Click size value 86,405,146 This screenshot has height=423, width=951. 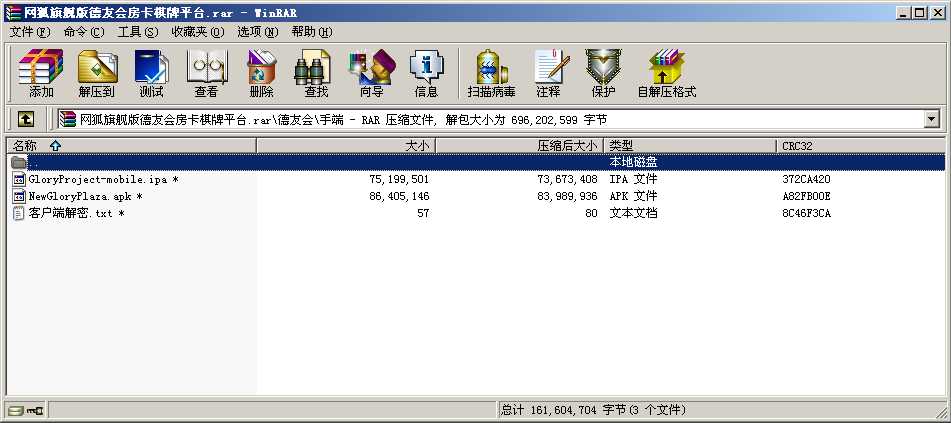(x=399, y=197)
